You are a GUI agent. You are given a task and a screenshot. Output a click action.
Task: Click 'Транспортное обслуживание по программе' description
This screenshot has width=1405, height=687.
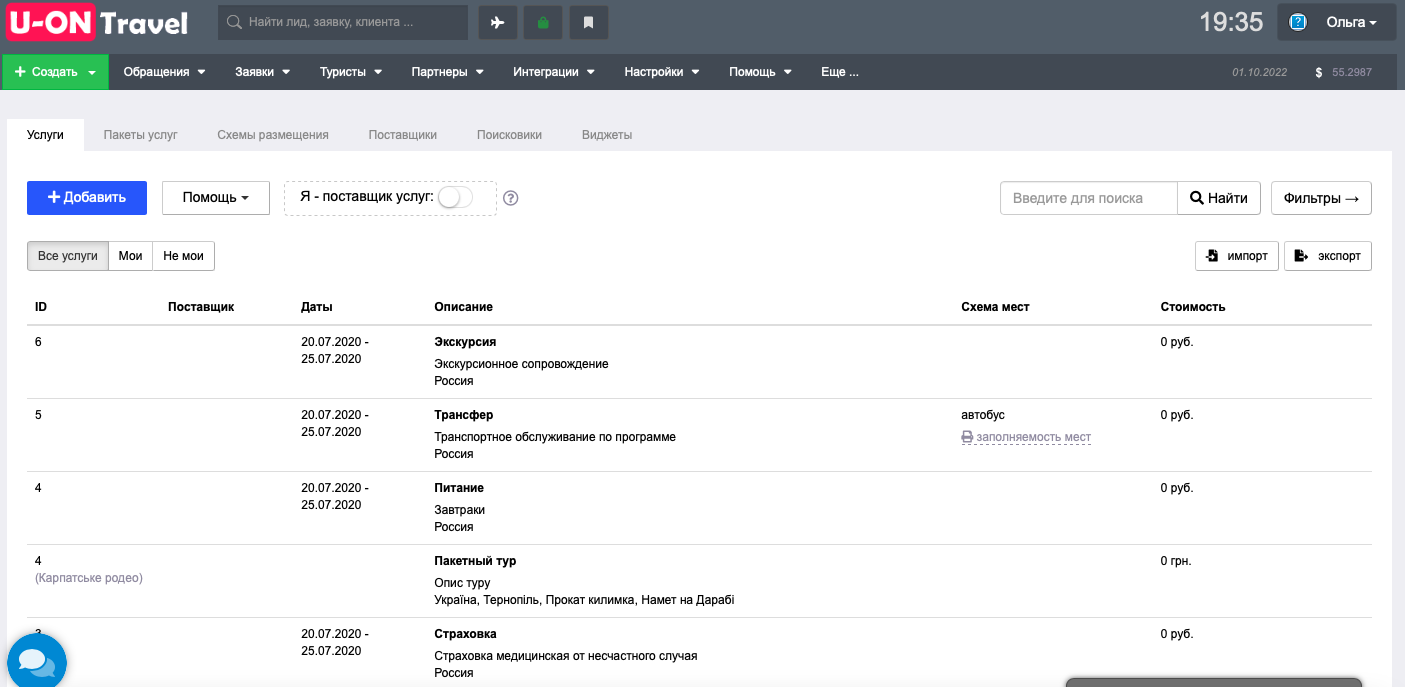555,437
